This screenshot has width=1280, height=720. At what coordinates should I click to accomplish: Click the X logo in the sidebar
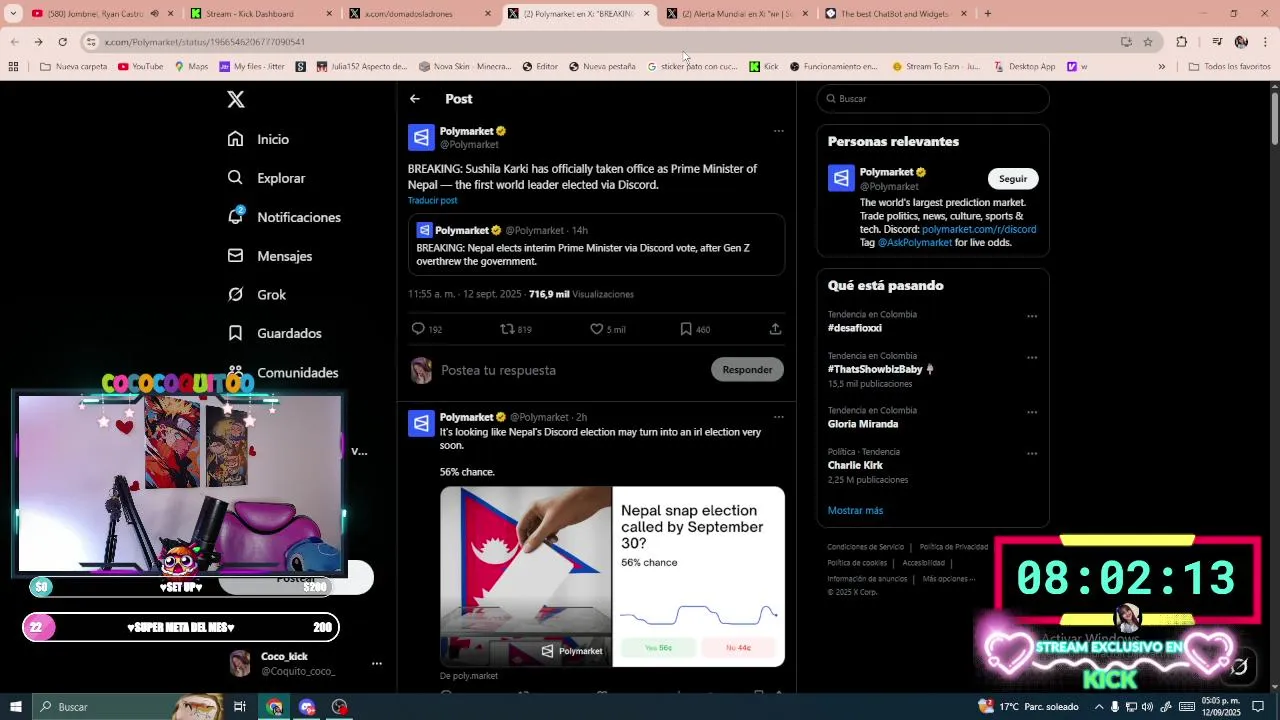tap(236, 99)
